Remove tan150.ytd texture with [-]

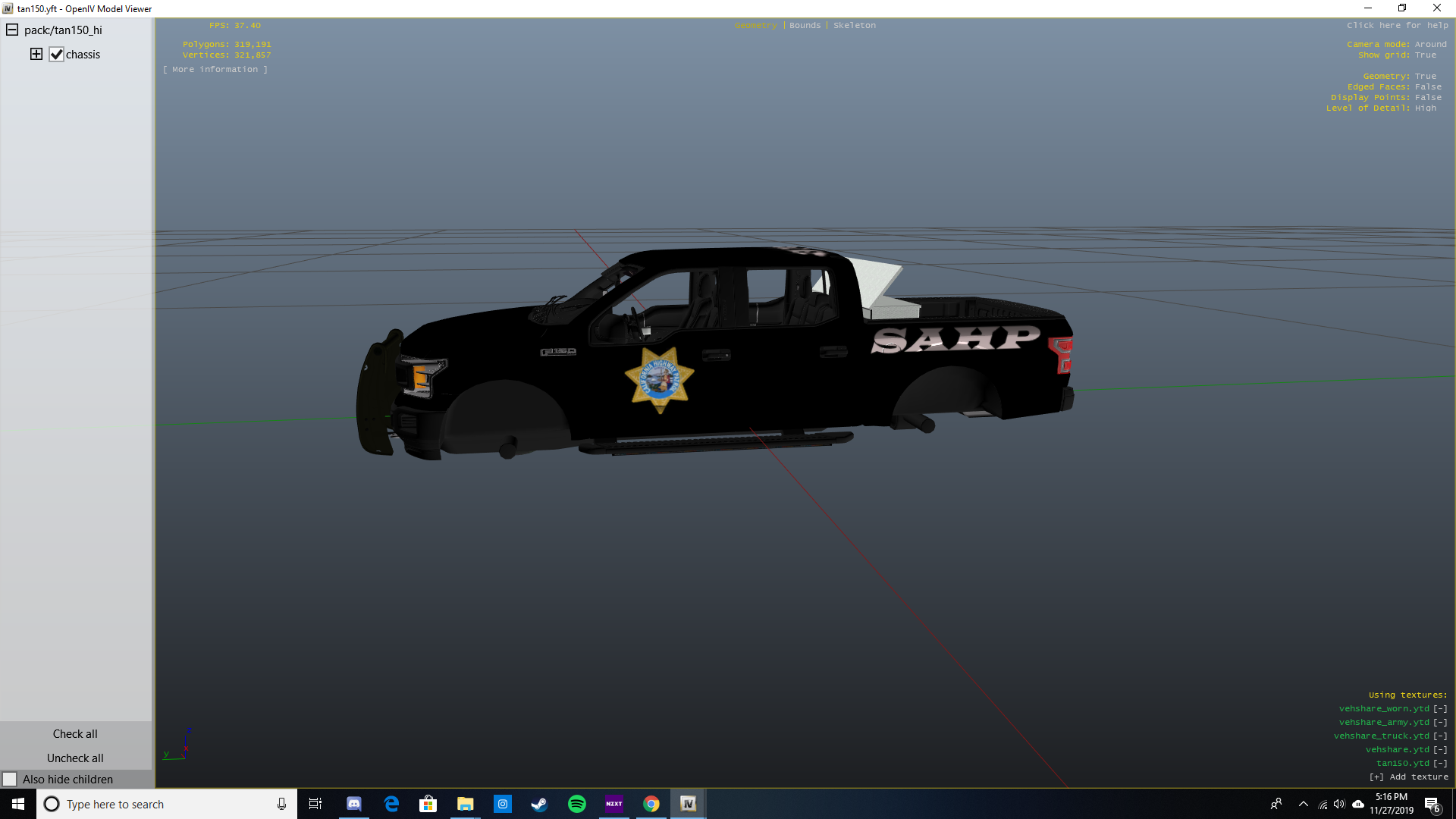(x=1440, y=763)
